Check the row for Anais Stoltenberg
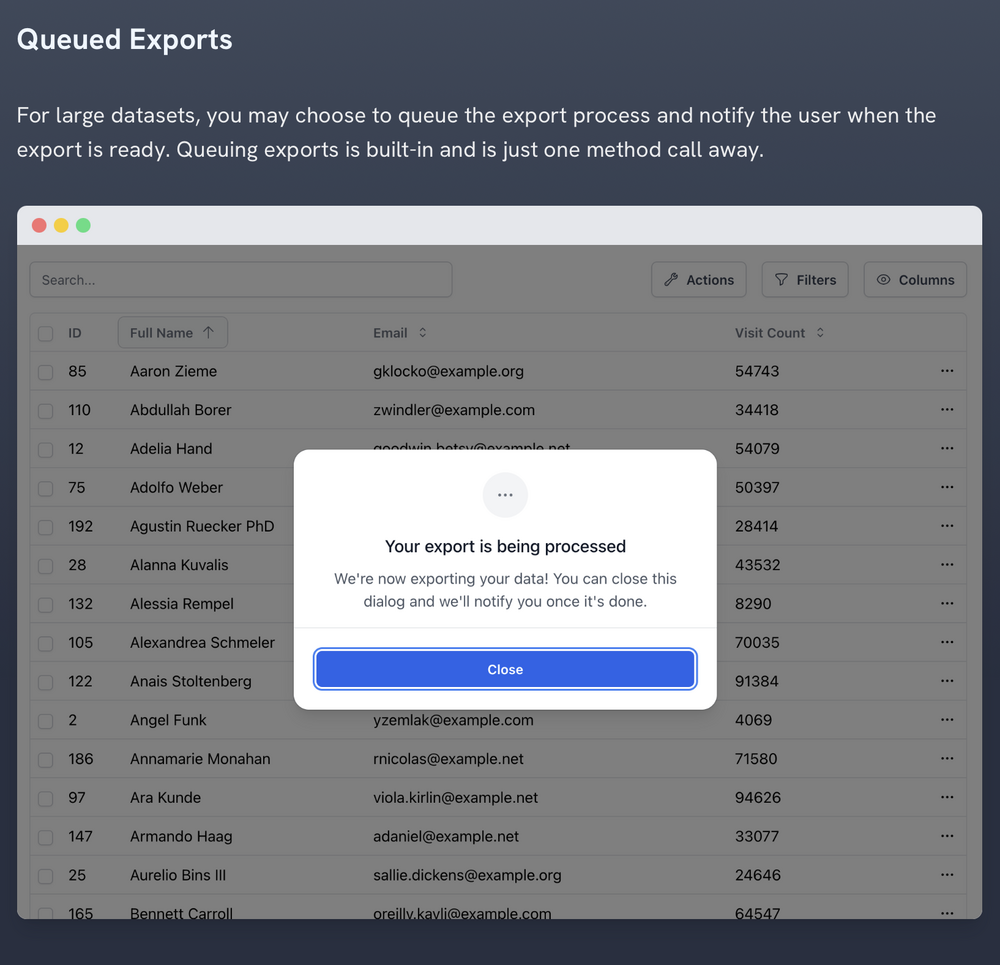Screen dimensions: 1000x965 point(45,682)
